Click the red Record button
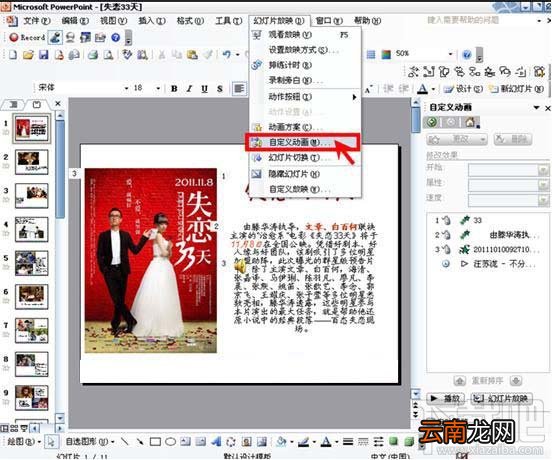Viewport: 552px width, 460px height. point(27,37)
